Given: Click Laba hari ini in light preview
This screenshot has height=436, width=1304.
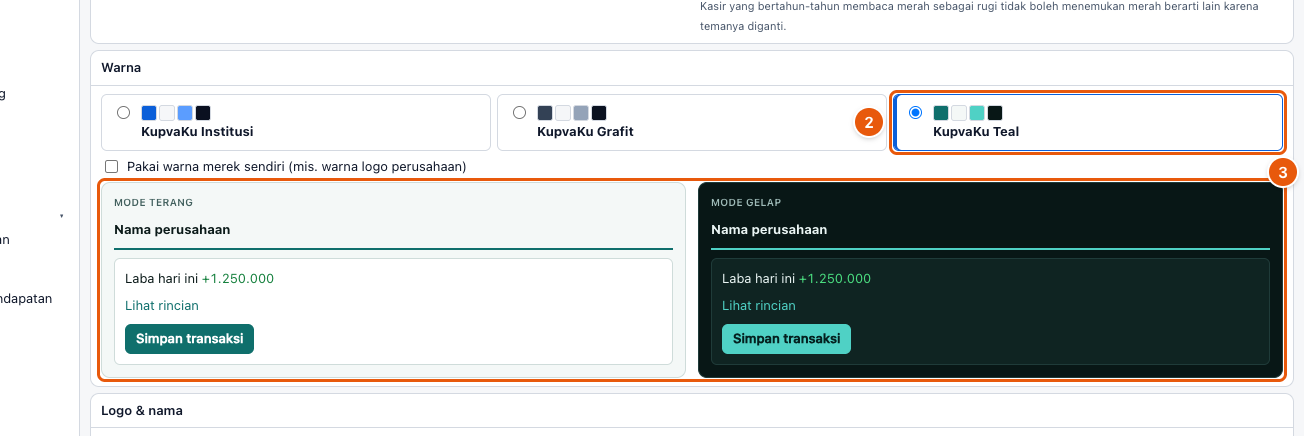Looking at the screenshot, I should pyautogui.click(x=162, y=279).
